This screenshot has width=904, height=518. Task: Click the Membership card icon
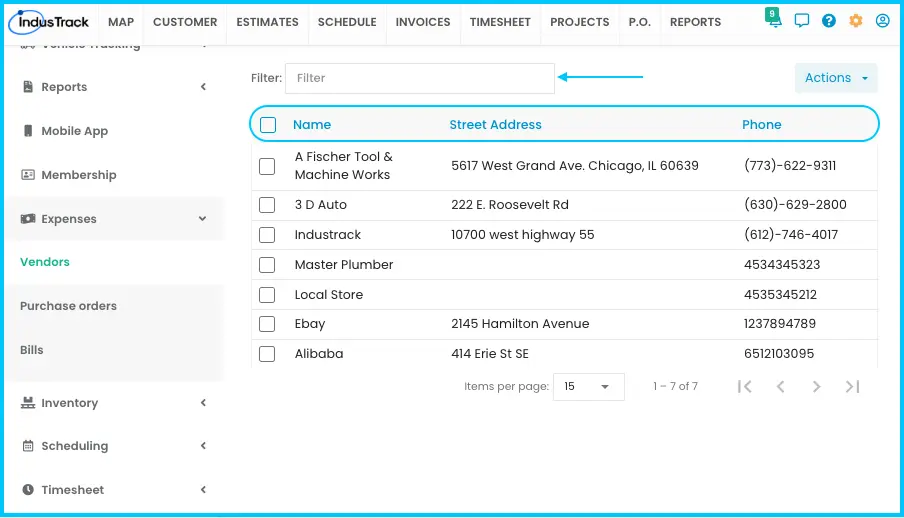28,174
